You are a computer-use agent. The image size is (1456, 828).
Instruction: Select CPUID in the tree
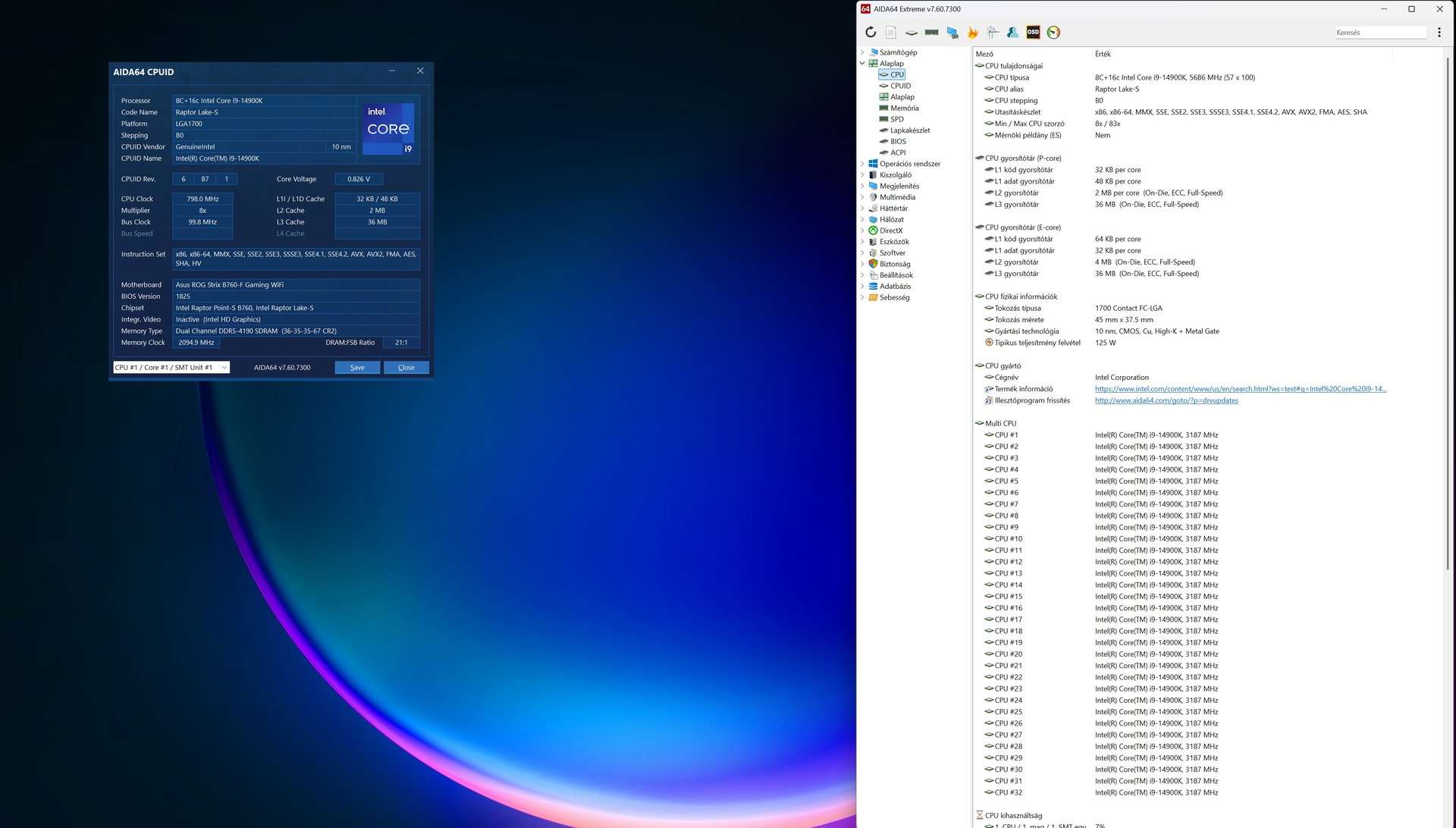pos(900,86)
